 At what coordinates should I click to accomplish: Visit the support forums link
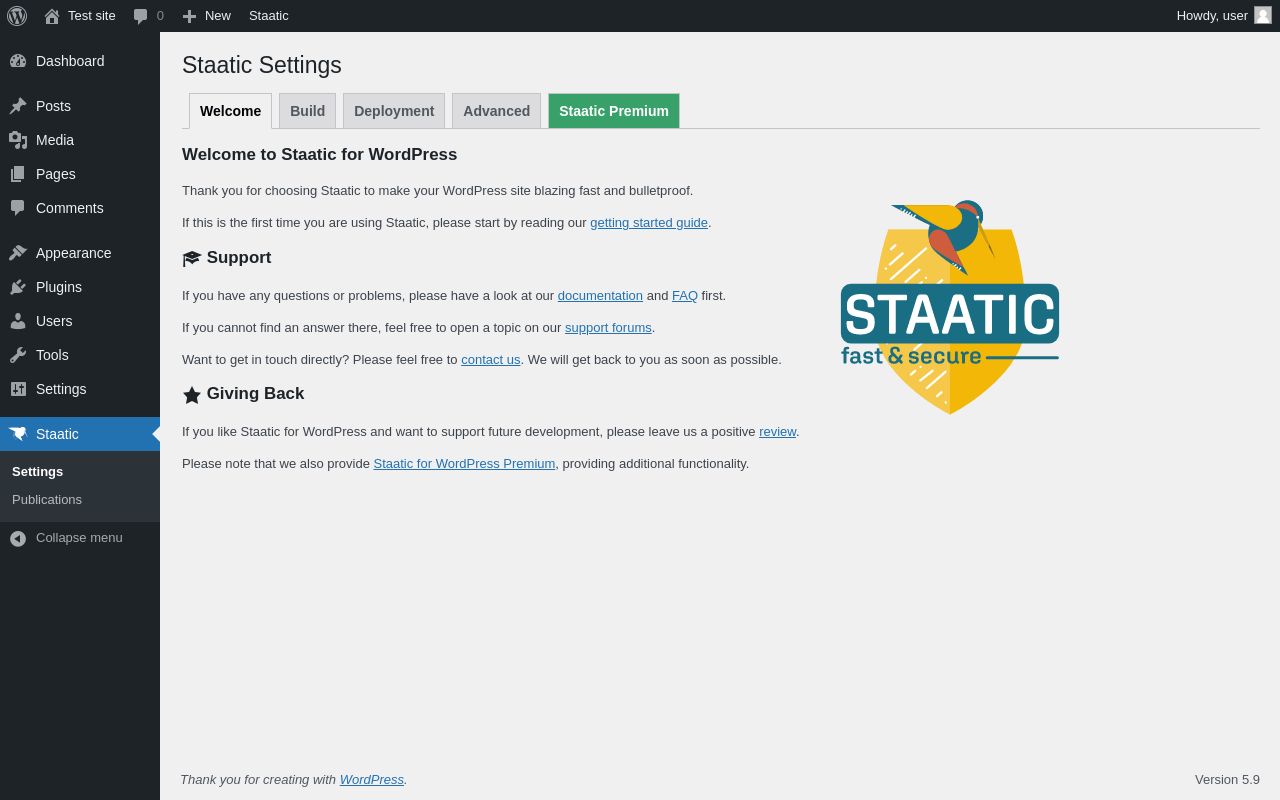click(608, 328)
